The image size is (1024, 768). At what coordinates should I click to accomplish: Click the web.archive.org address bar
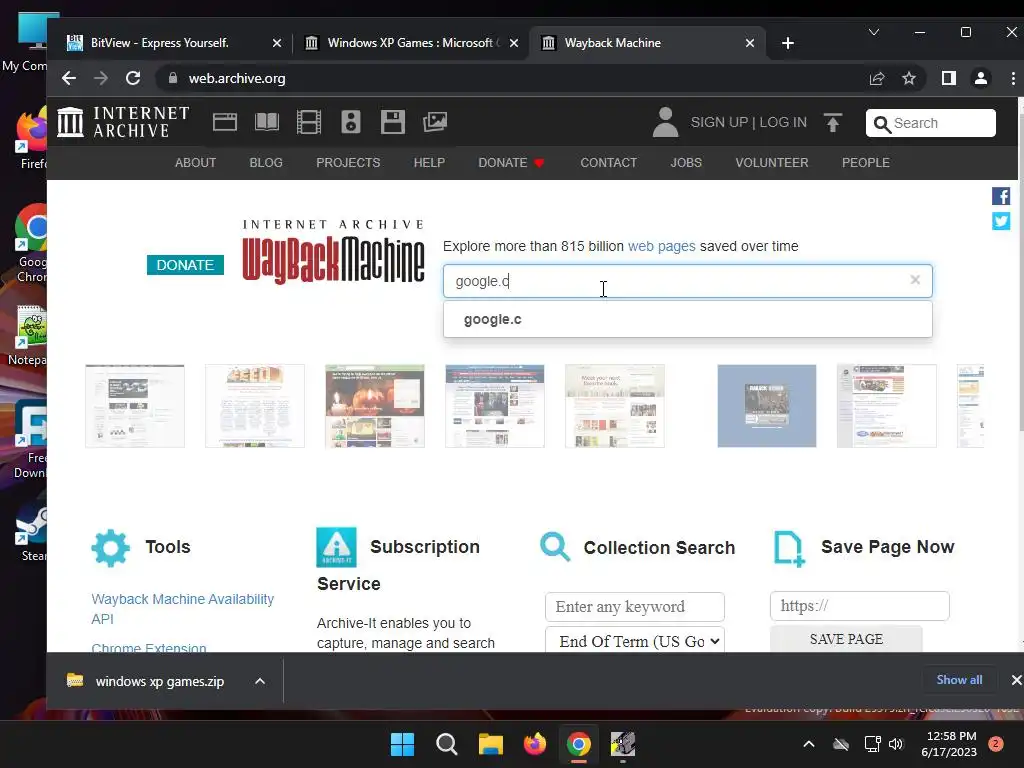[509, 78]
